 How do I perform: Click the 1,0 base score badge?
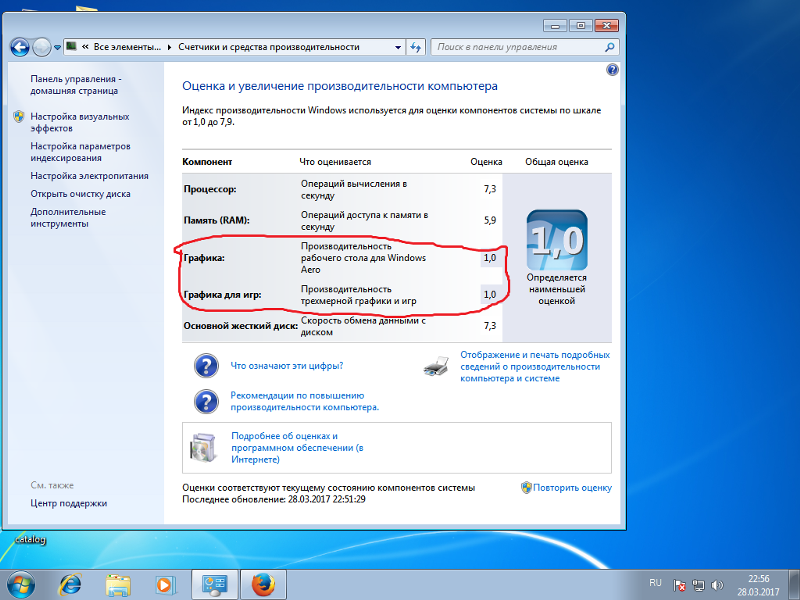click(x=557, y=240)
